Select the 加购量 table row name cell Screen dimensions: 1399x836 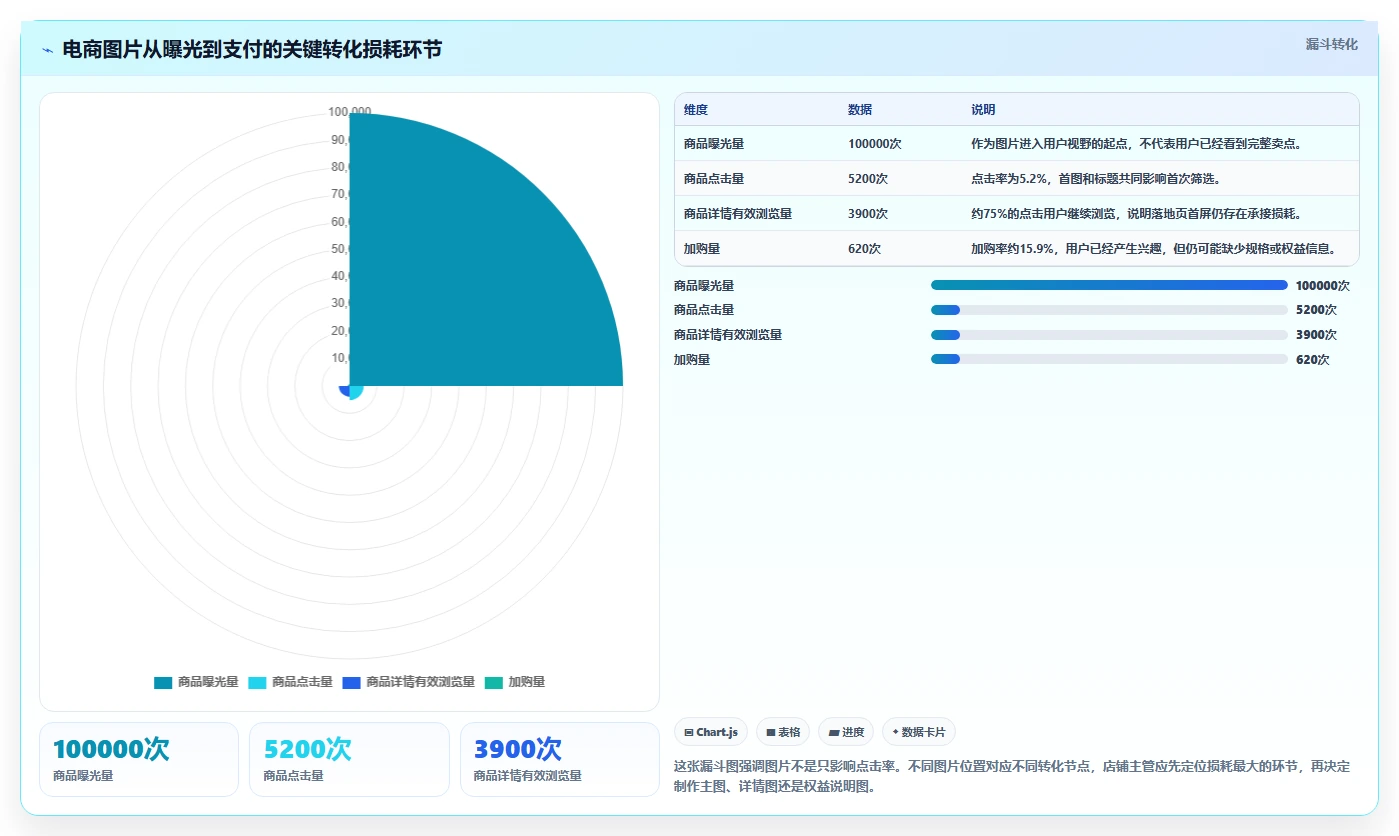[702, 249]
